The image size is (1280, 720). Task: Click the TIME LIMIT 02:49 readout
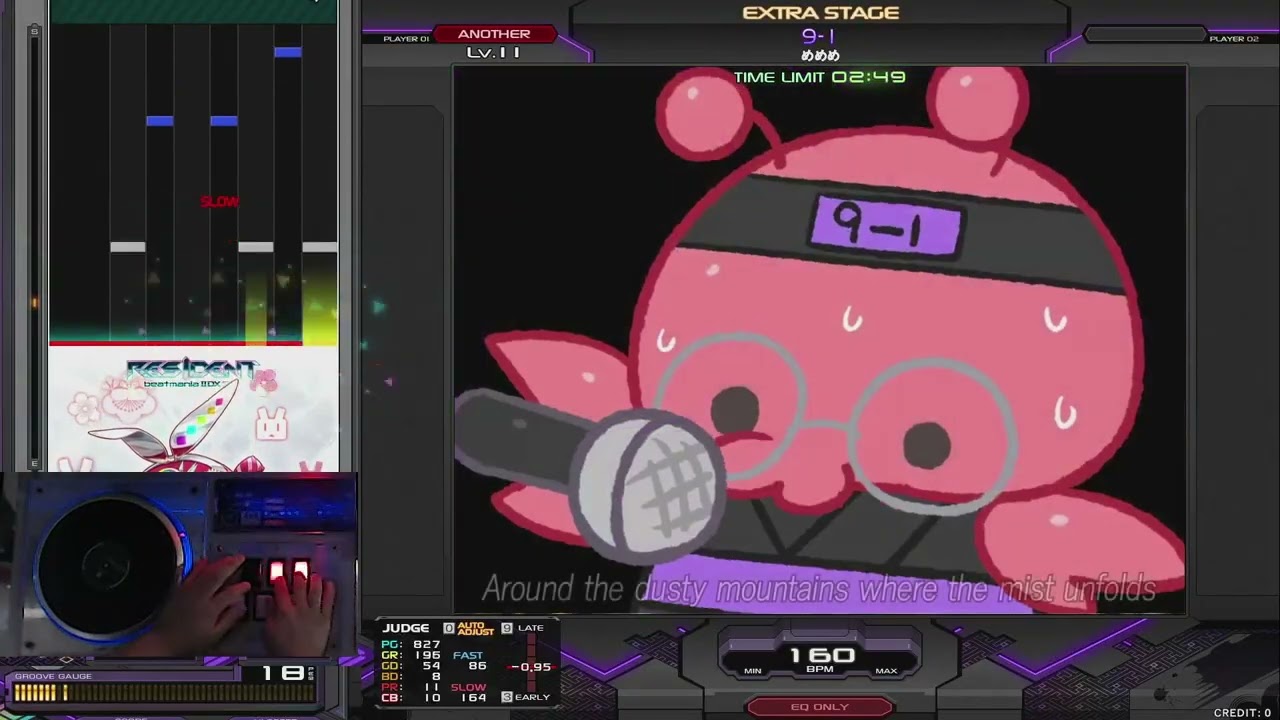coord(820,77)
